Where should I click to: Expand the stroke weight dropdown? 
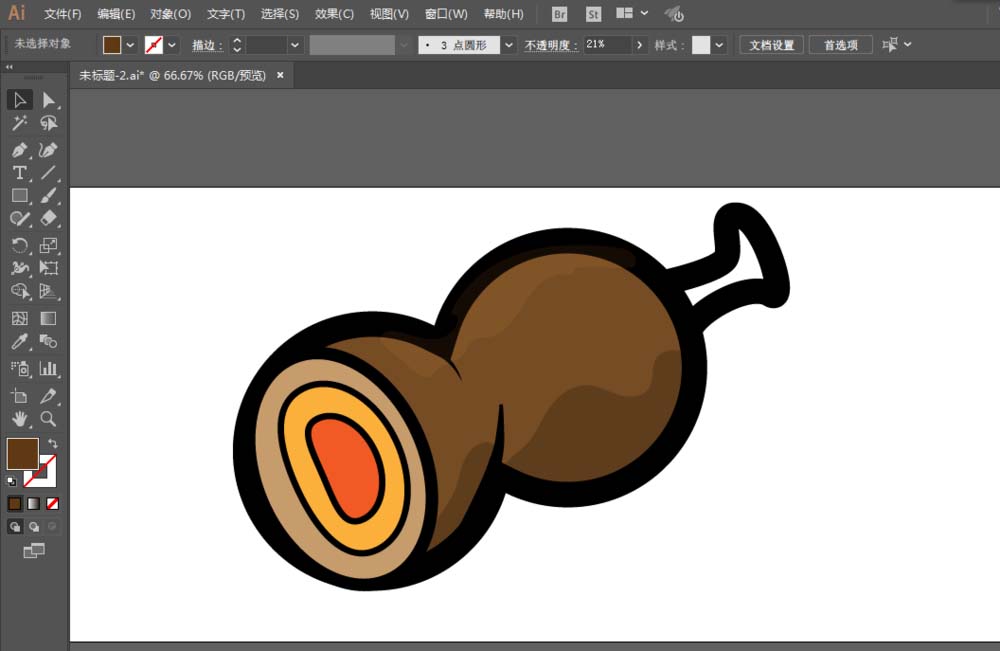pyautogui.click(x=295, y=45)
